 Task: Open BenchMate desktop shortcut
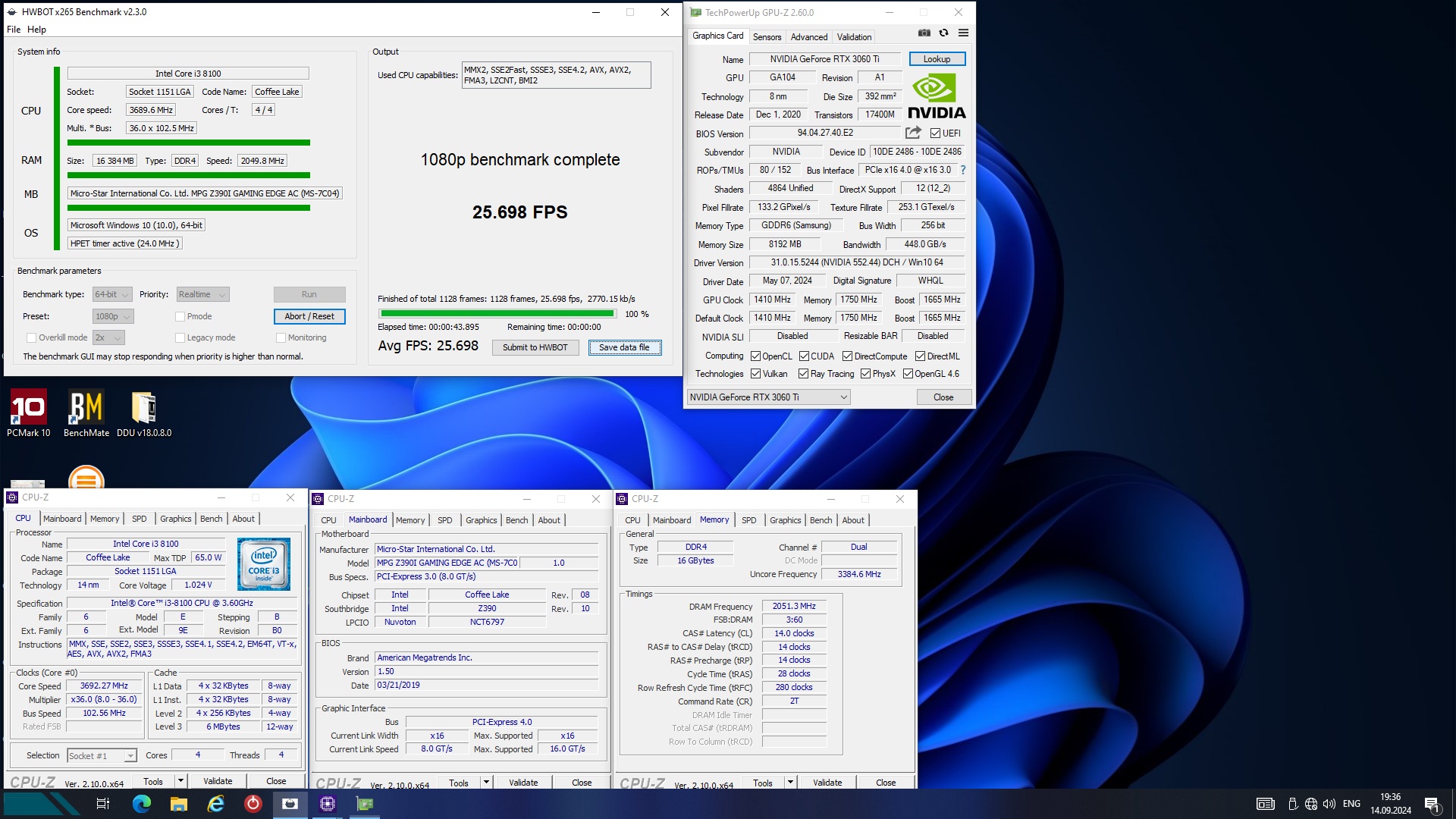[86, 413]
